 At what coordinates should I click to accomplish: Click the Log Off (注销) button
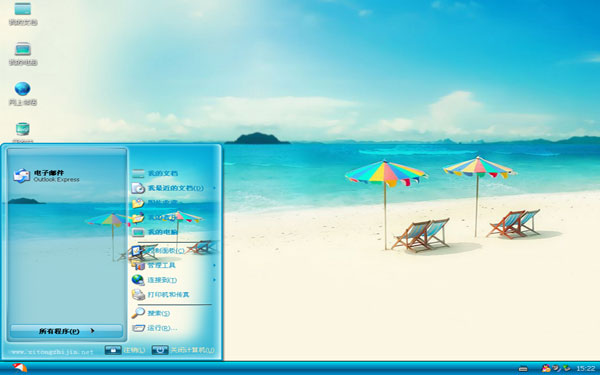(x=125, y=350)
